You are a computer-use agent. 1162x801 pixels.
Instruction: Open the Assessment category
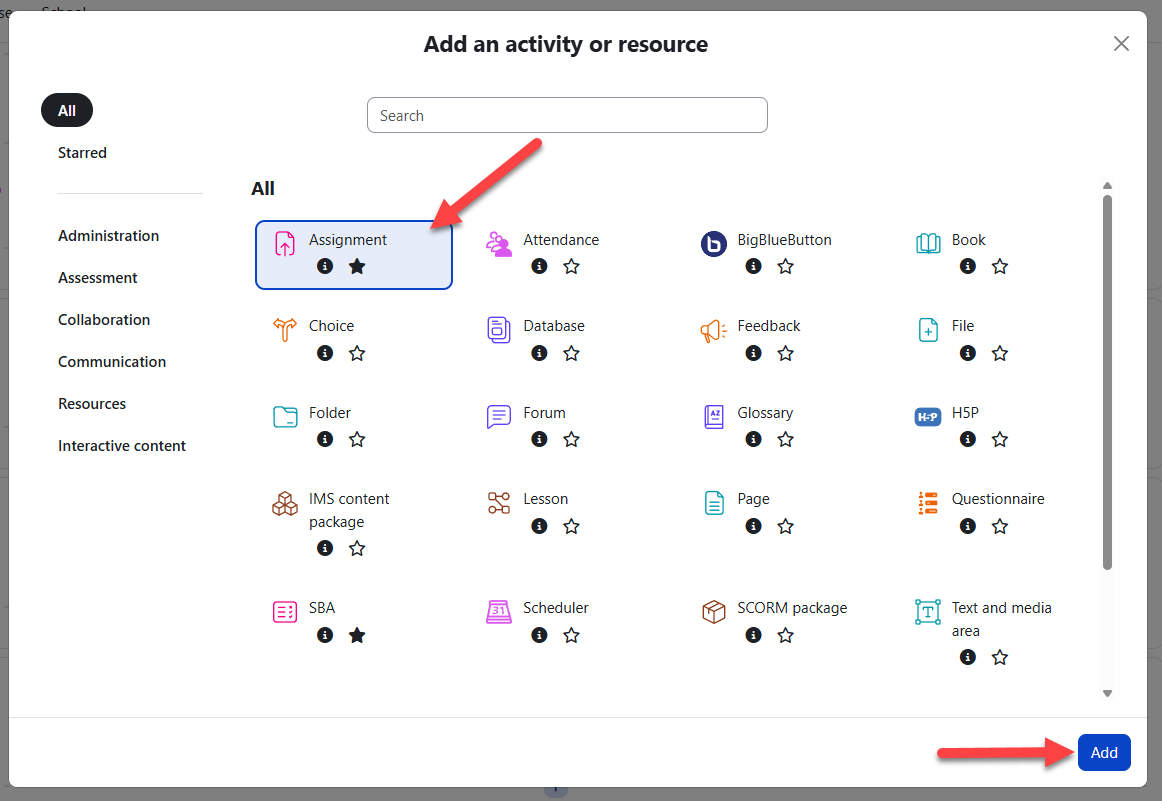coord(98,278)
